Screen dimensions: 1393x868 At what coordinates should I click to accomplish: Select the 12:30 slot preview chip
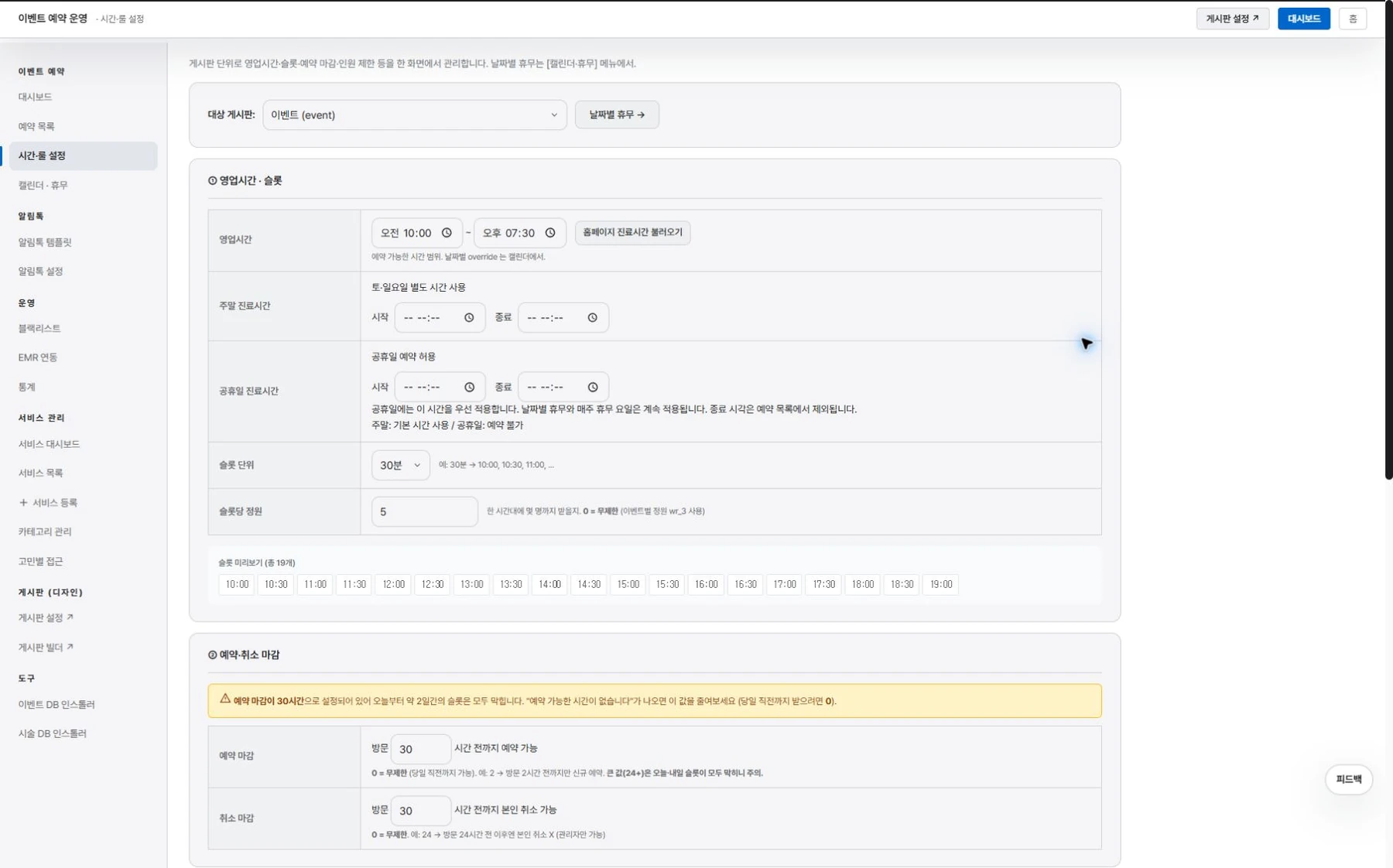point(433,585)
